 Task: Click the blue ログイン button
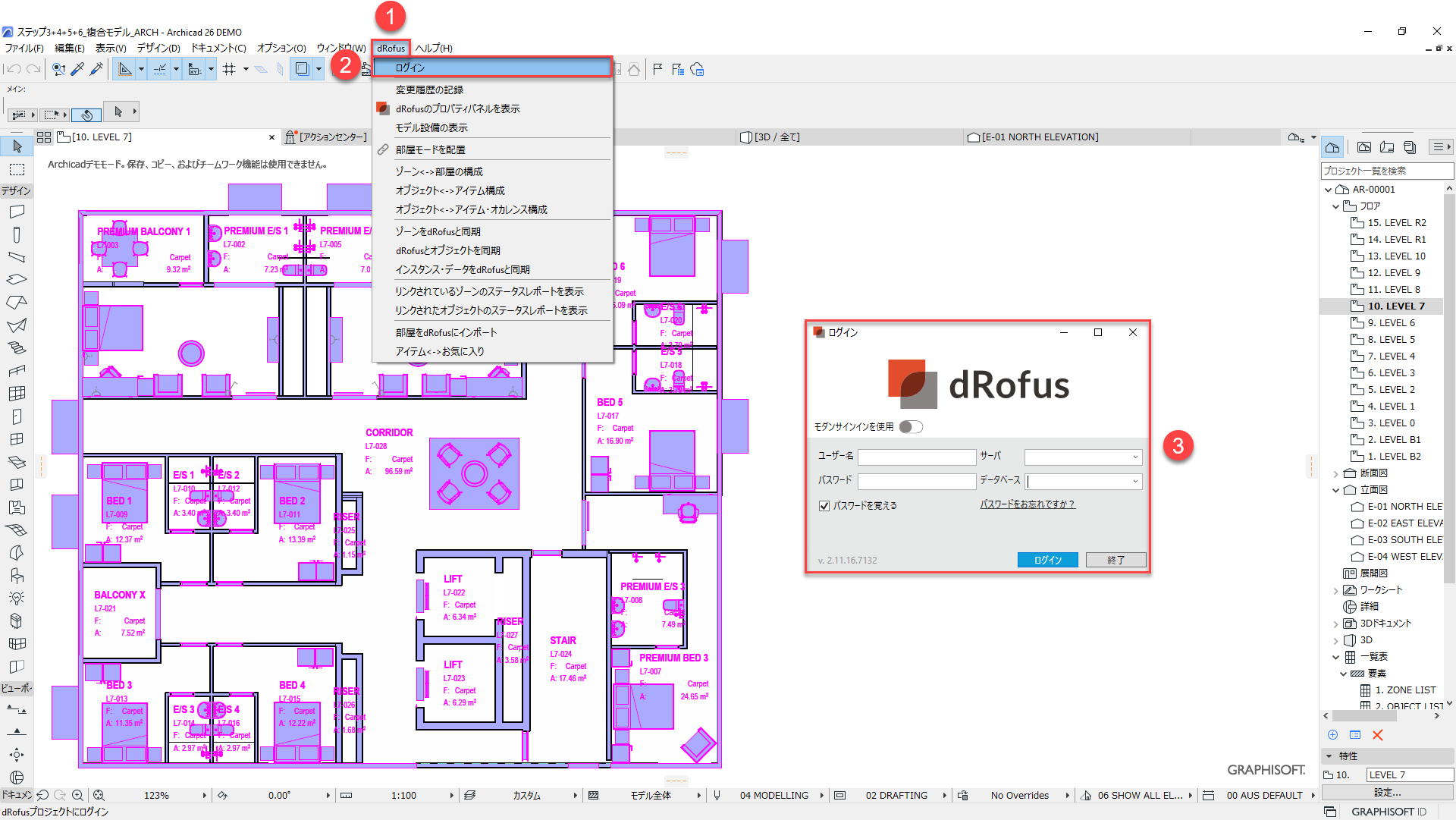(x=1047, y=560)
